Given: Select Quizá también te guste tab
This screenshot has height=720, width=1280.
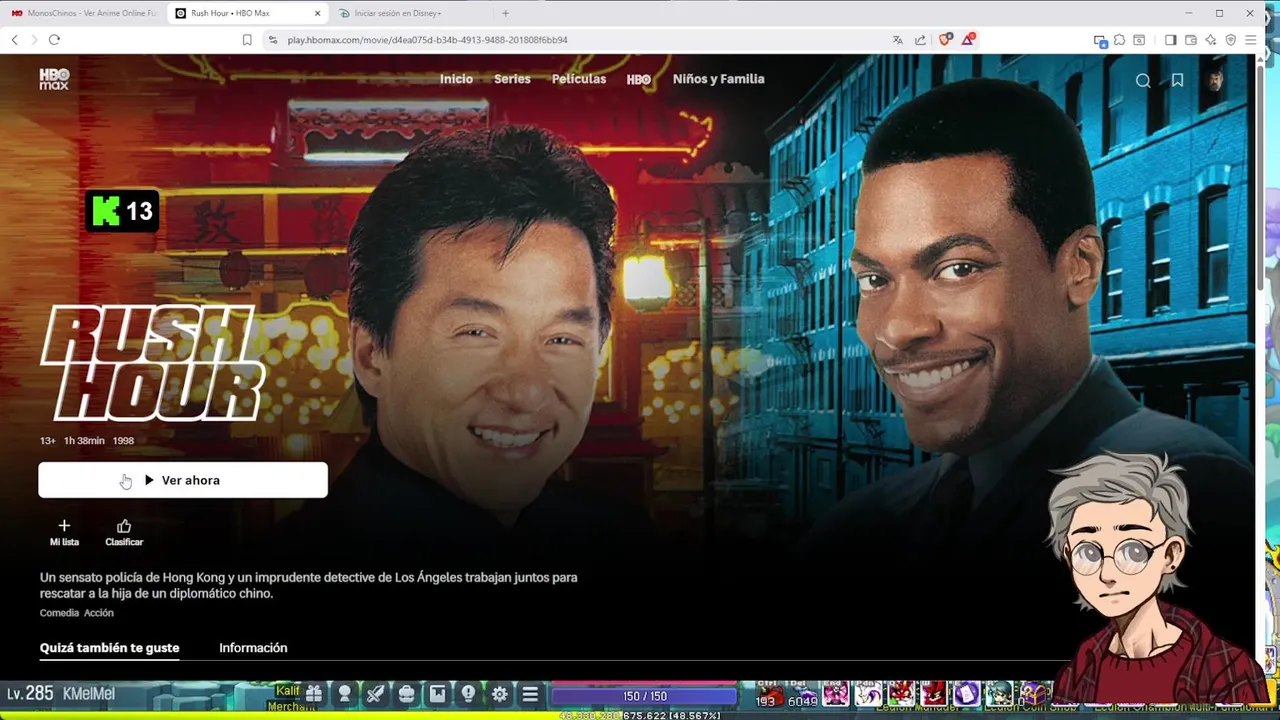Looking at the screenshot, I should [110, 648].
